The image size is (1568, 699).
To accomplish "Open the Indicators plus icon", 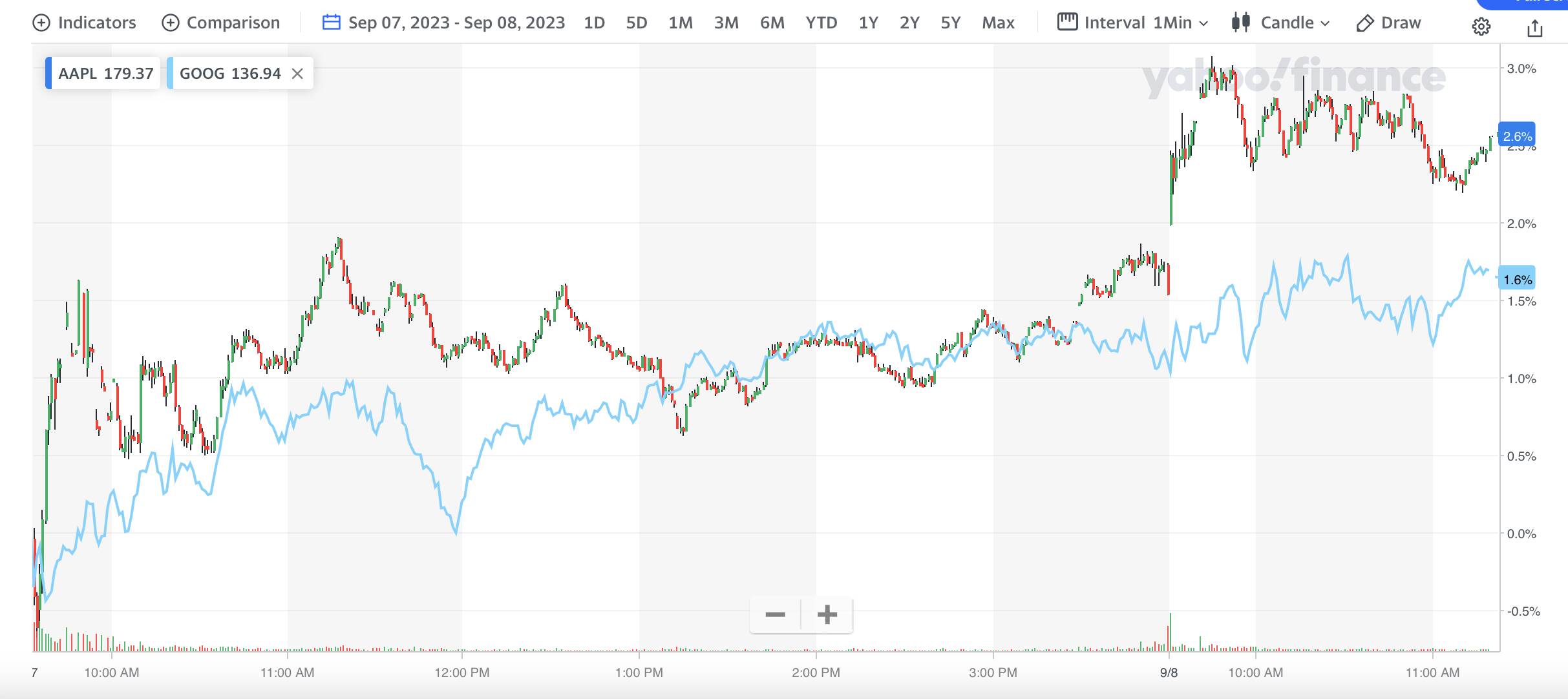I will 41,23.
